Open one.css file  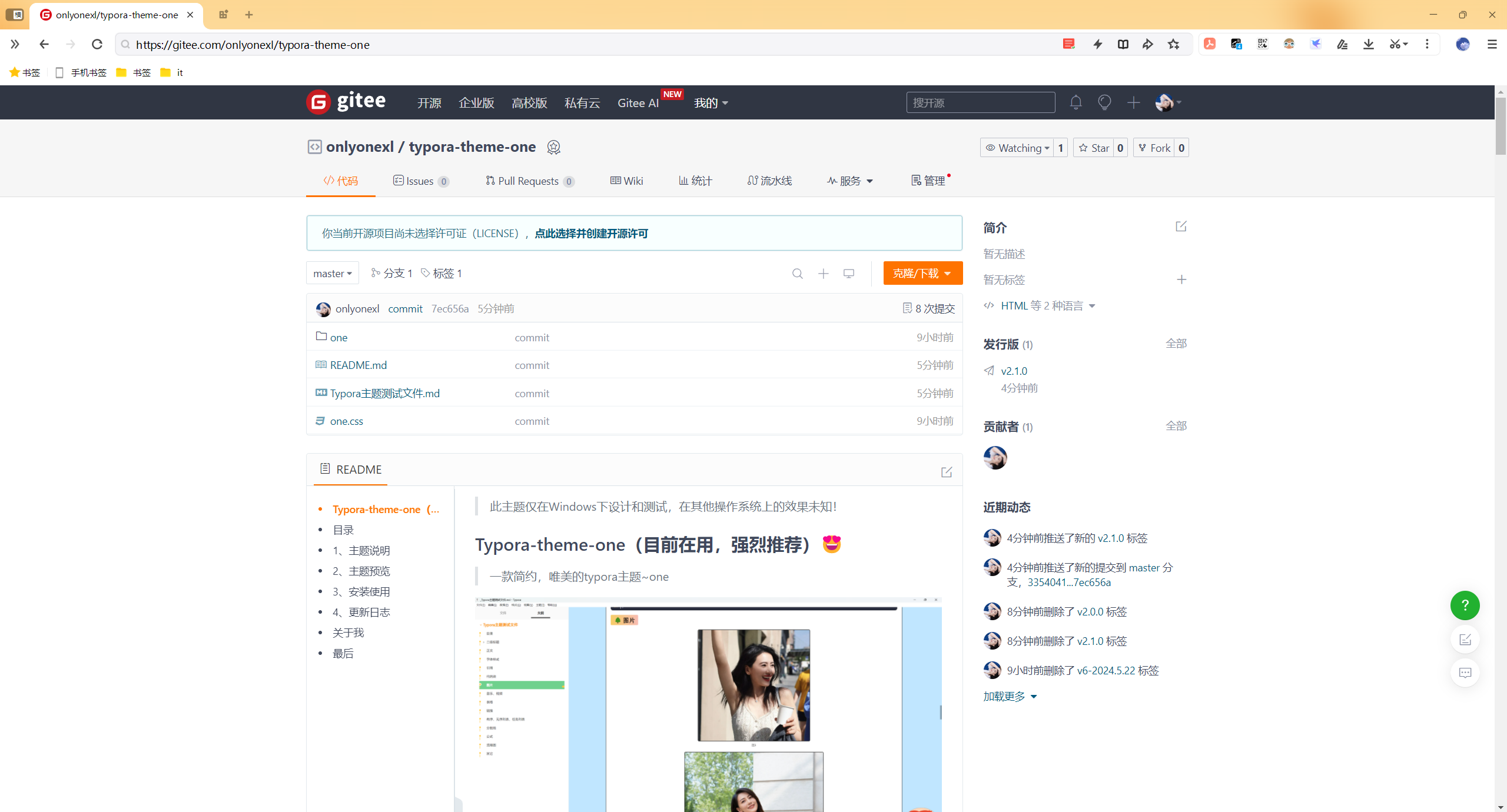point(346,421)
